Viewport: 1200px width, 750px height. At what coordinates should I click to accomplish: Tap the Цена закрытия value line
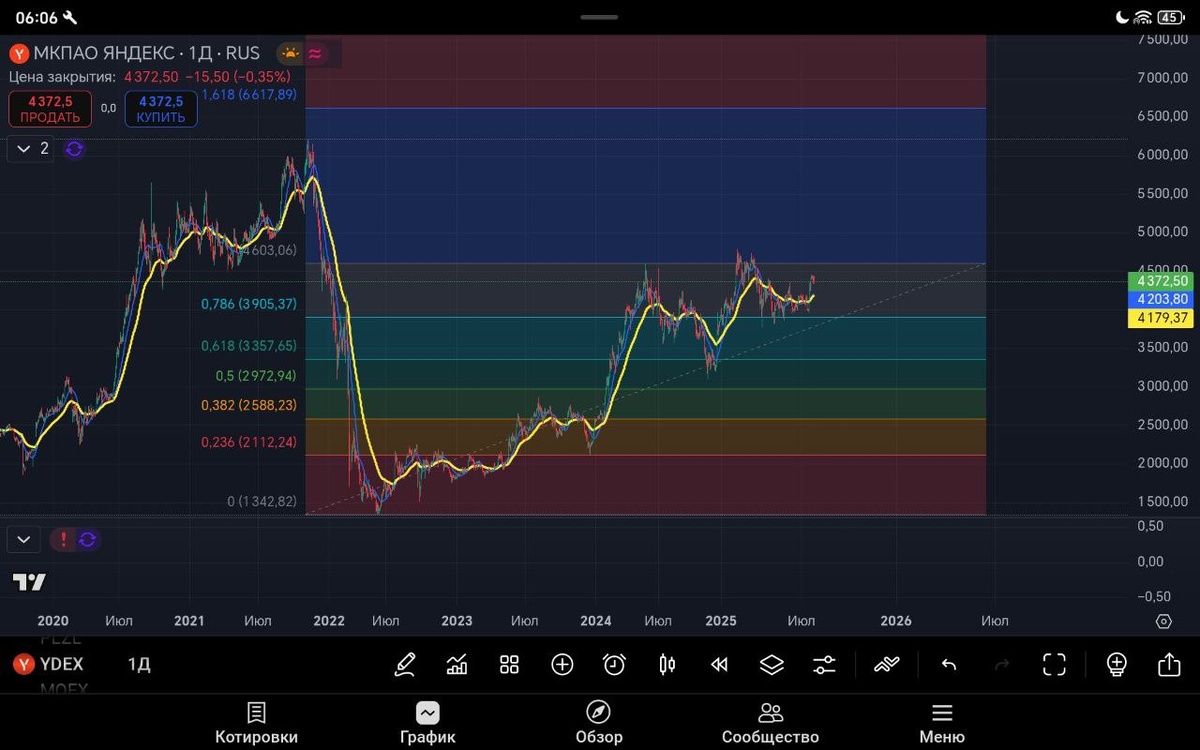(x=150, y=76)
